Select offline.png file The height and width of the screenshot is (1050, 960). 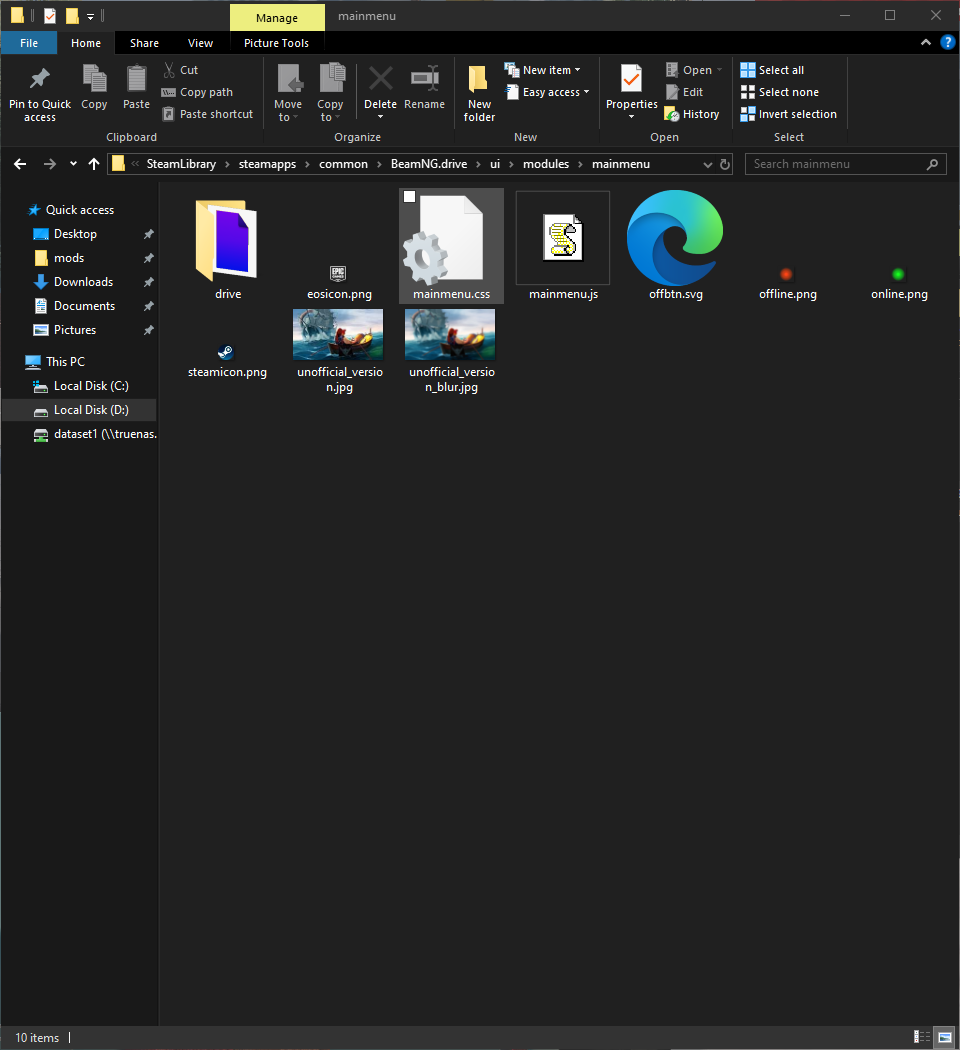[x=787, y=283]
